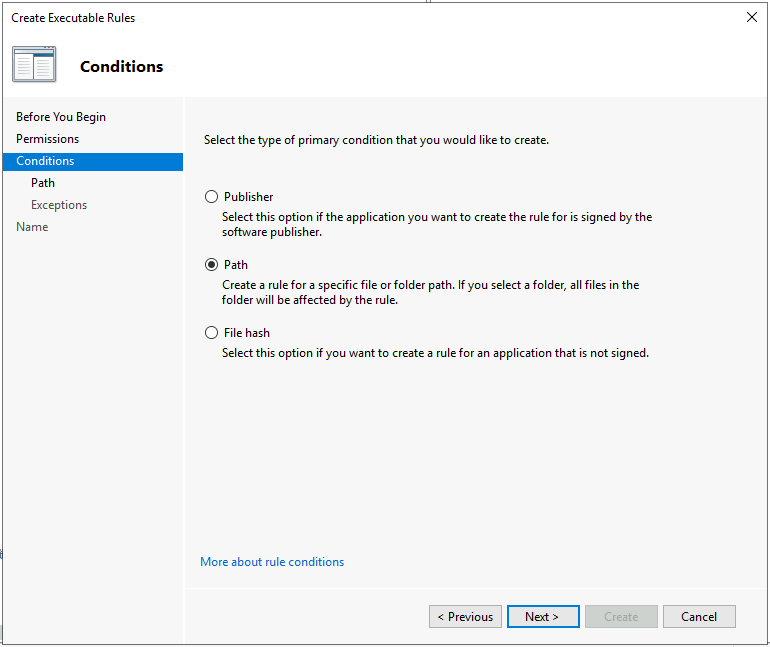Image resolution: width=770 pixels, height=647 pixels.
Task: Open the Path sub-step in sidebar
Action: point(43,183)
